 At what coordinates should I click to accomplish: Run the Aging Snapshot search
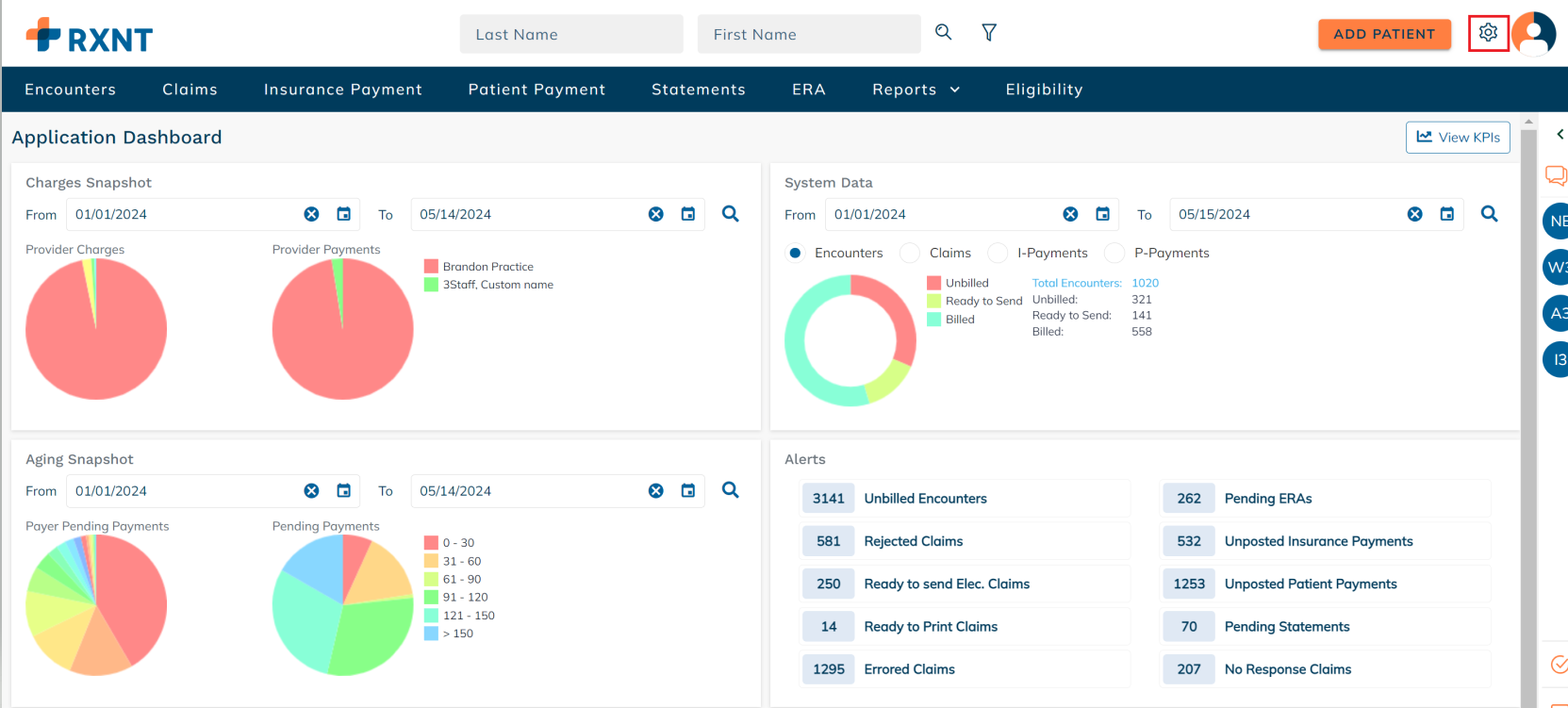pyautogui.click(x=730, y=490)
